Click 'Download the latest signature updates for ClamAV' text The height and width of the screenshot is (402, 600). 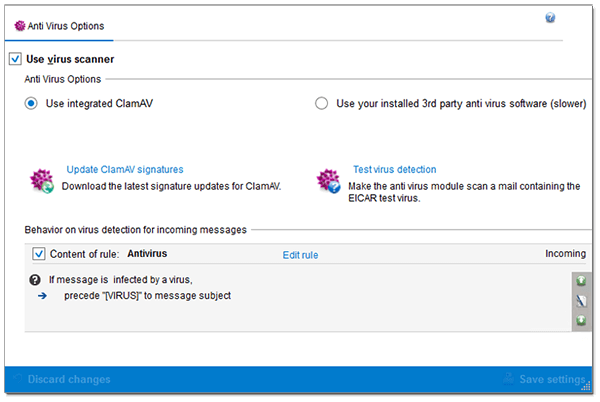[171, 186]
